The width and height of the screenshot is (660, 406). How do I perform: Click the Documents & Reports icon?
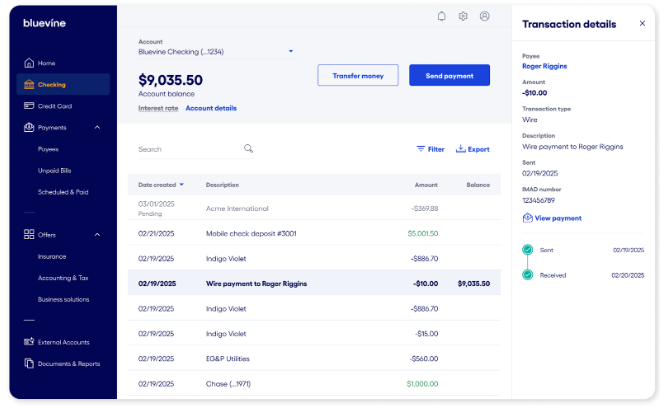pyautogui.click(x=29, y=364)
